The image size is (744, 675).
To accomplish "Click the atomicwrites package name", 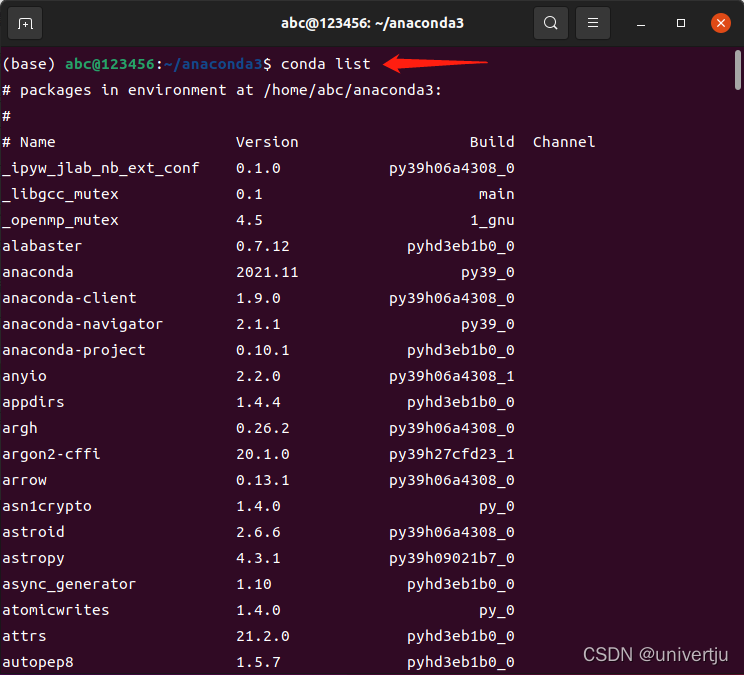I will [56, 610].
